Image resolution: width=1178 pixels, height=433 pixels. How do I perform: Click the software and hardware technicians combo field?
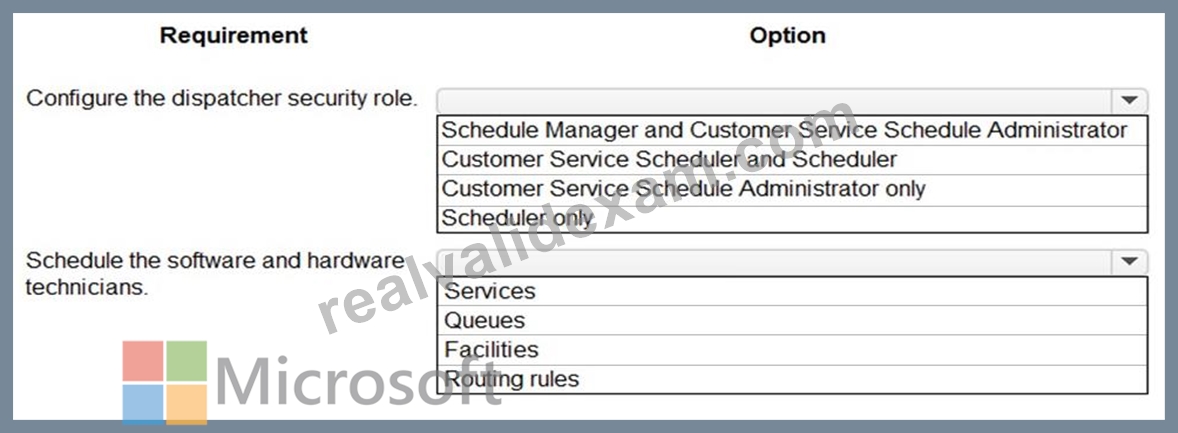pyautogui.click(x=792, y=262)
